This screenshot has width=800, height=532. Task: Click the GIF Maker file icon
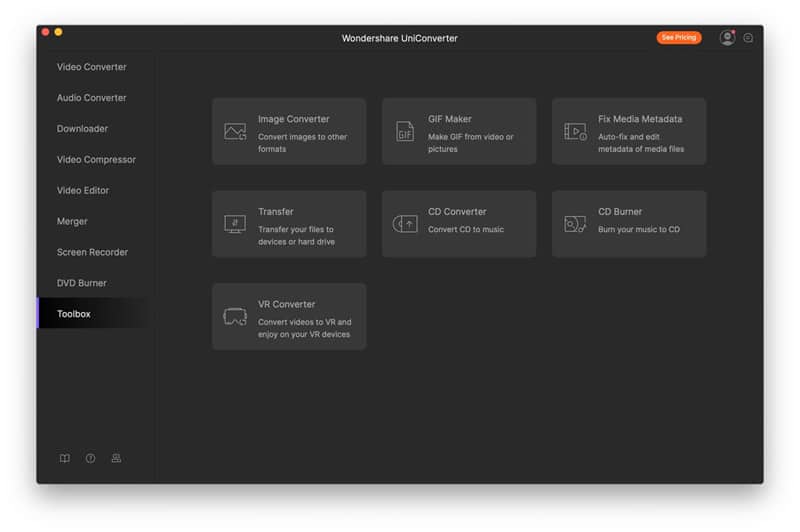(405, 132)
